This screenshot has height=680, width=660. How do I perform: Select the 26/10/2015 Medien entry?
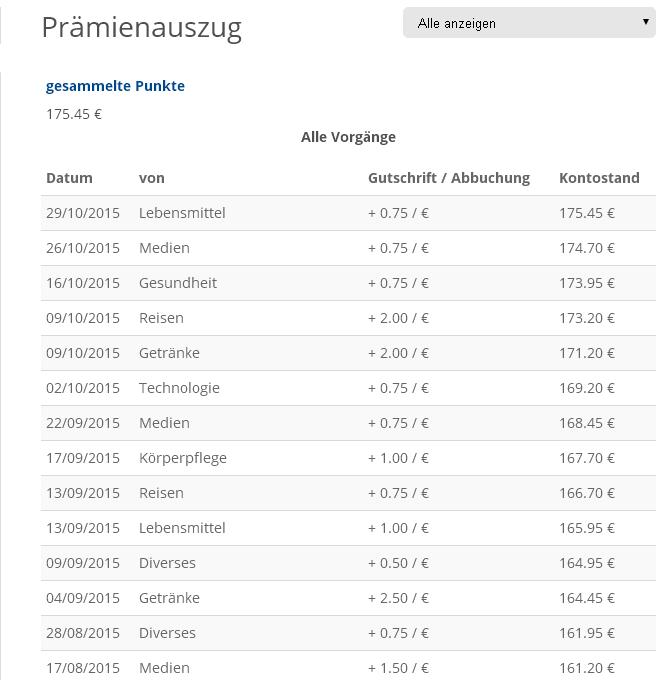click(x=348, y=248)
